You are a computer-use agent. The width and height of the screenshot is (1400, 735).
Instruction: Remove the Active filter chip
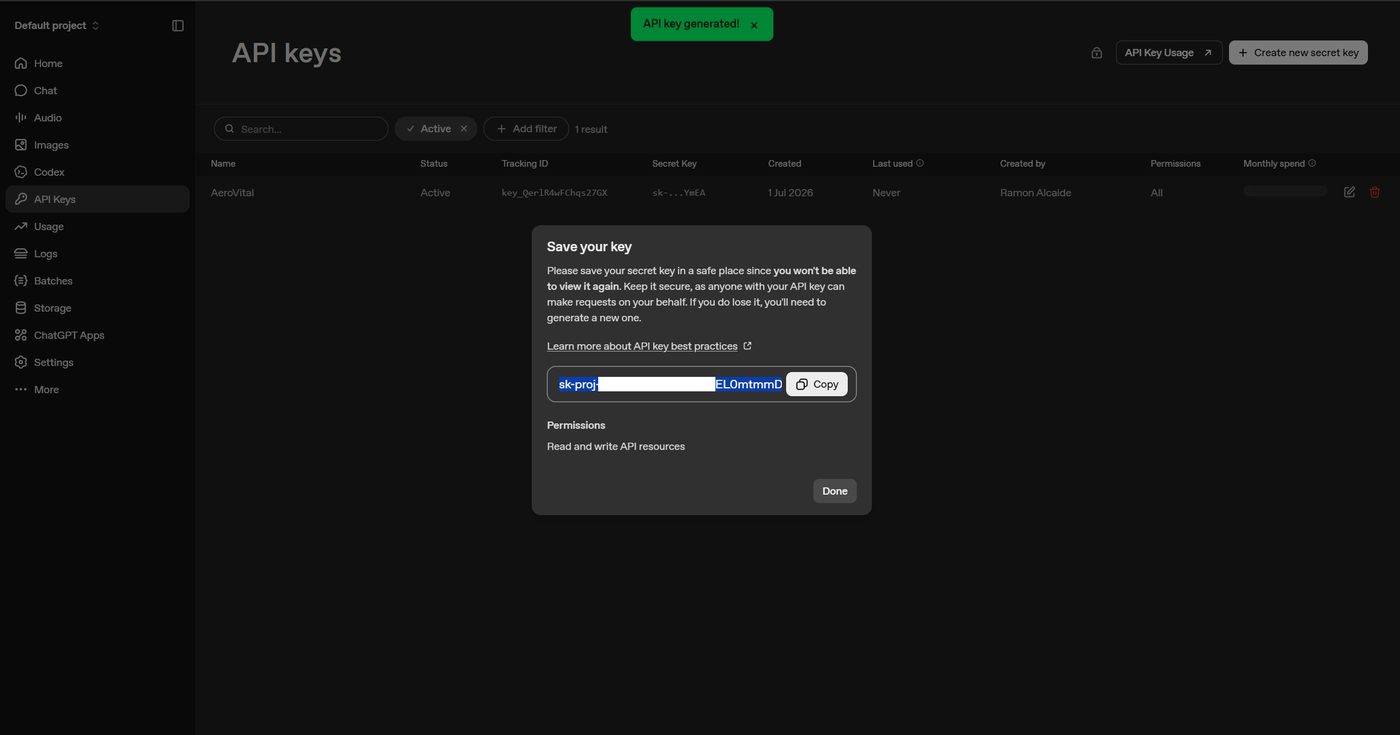(x=463, y=129)
